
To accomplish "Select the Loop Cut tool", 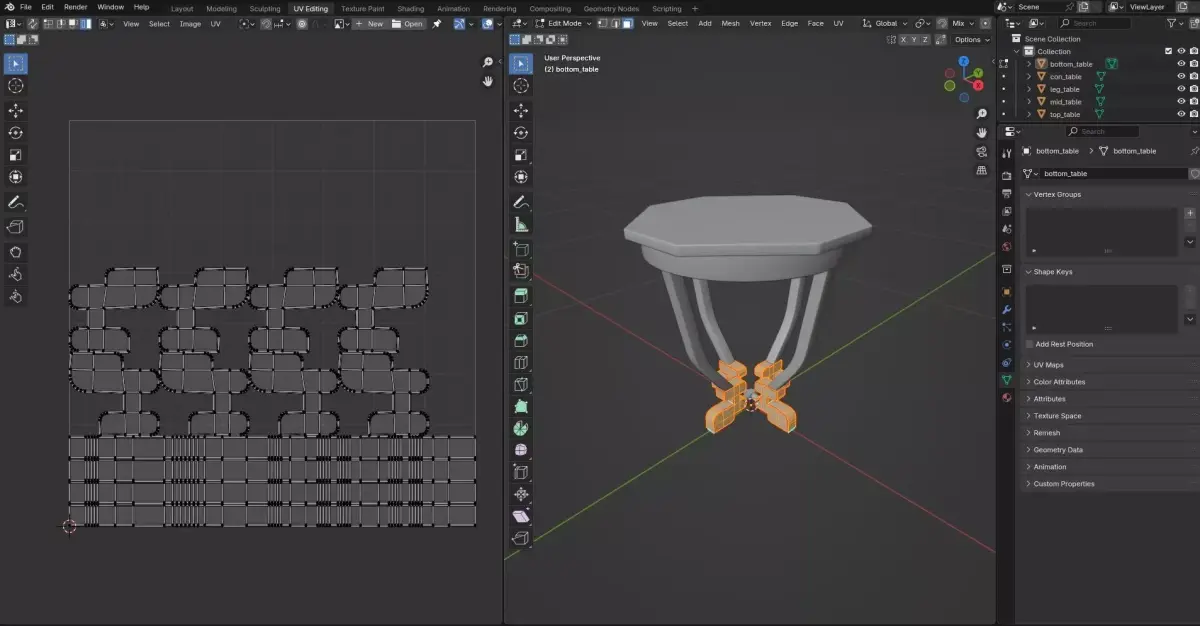I will (521, 363).
